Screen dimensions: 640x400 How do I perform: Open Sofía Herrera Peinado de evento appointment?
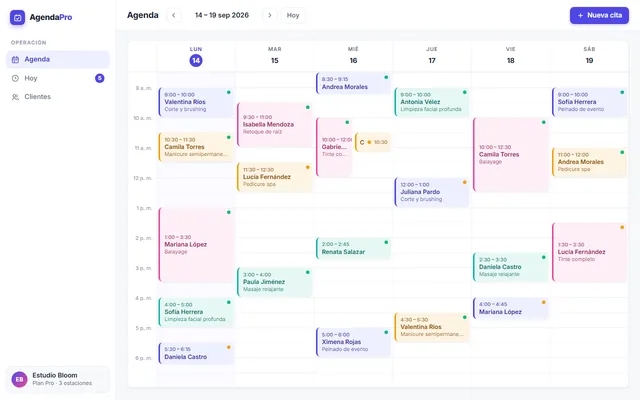589,102
